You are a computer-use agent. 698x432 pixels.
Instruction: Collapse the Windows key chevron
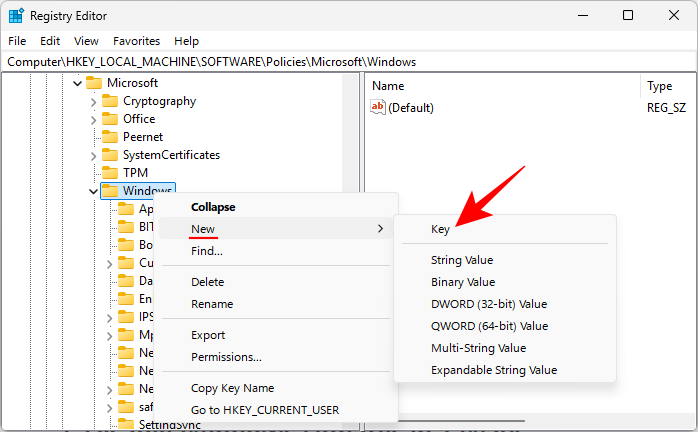(x=93, y=191)
